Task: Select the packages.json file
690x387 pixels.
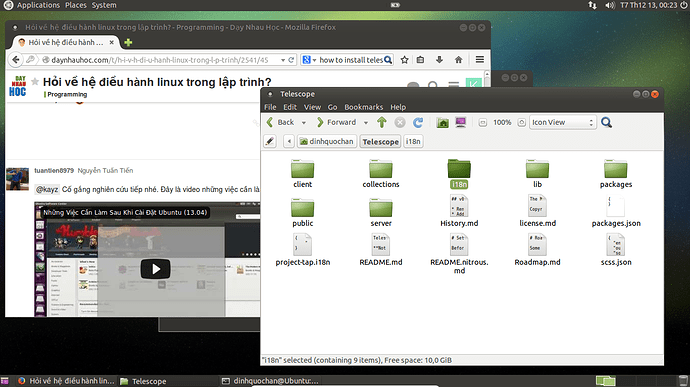Action: [x=616, y=211]
